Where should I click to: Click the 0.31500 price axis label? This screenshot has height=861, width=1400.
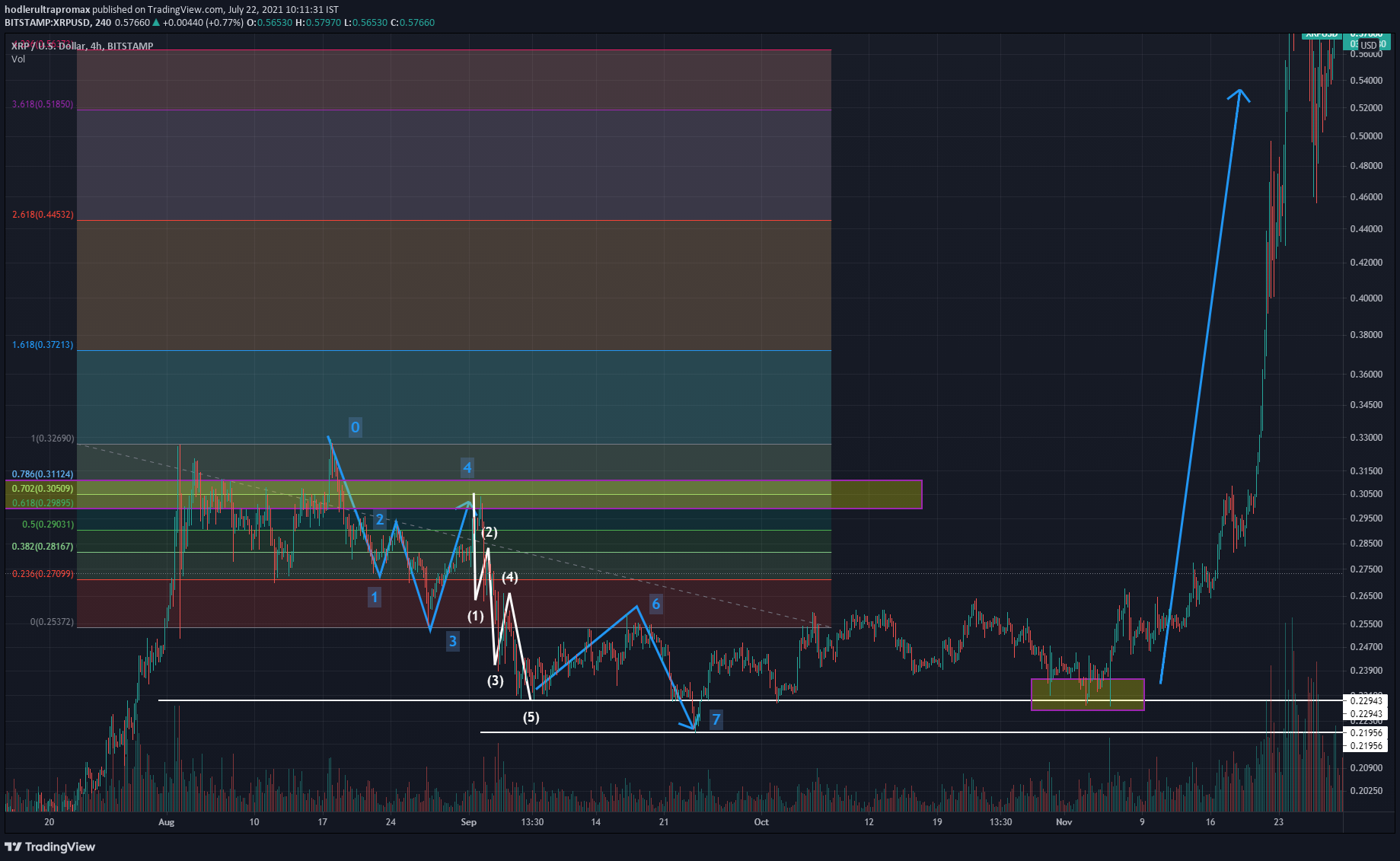(1366, 471)
